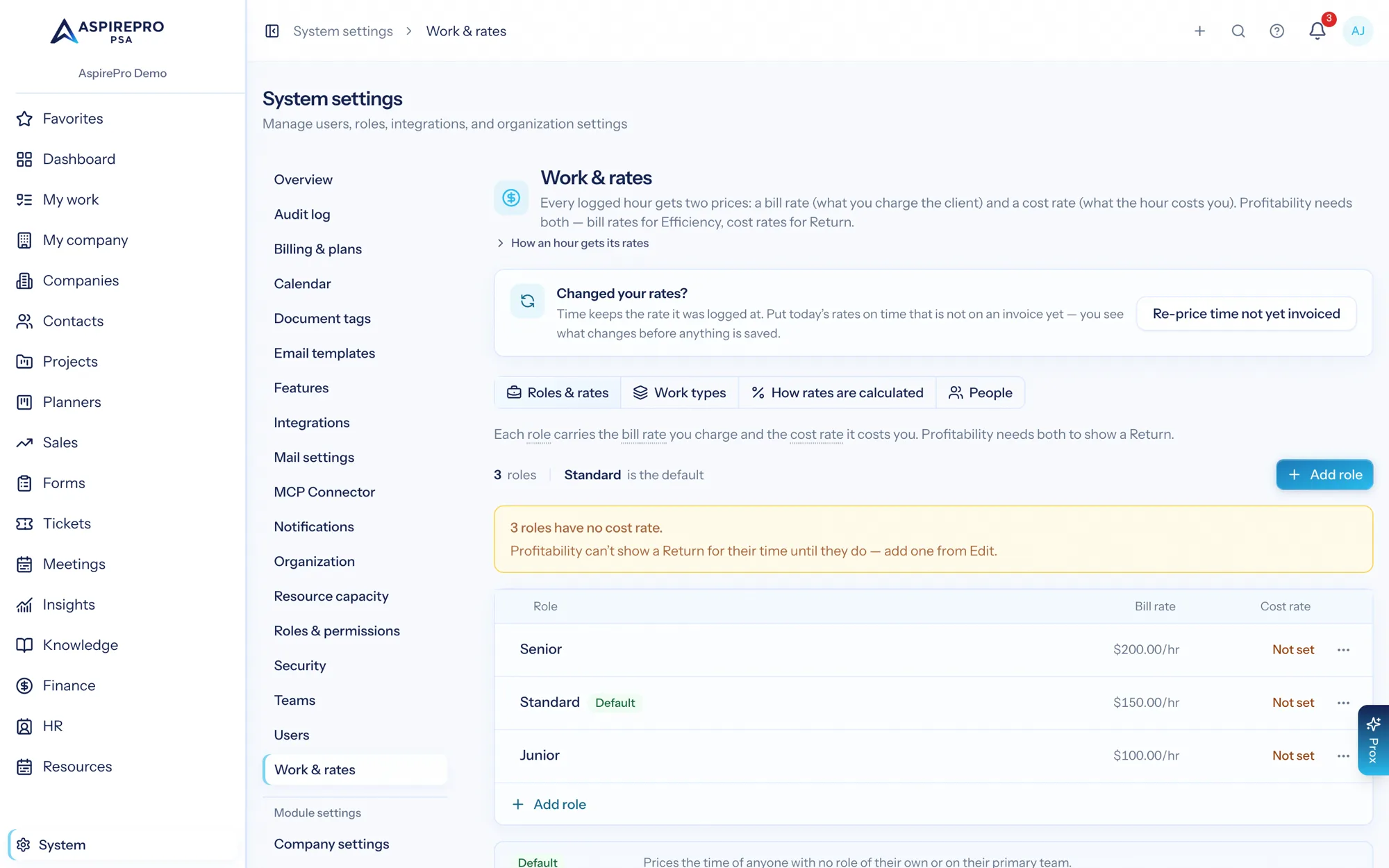Select Work & rates in settings list
Screen dimensions: 1389x868
coord(356,770)
